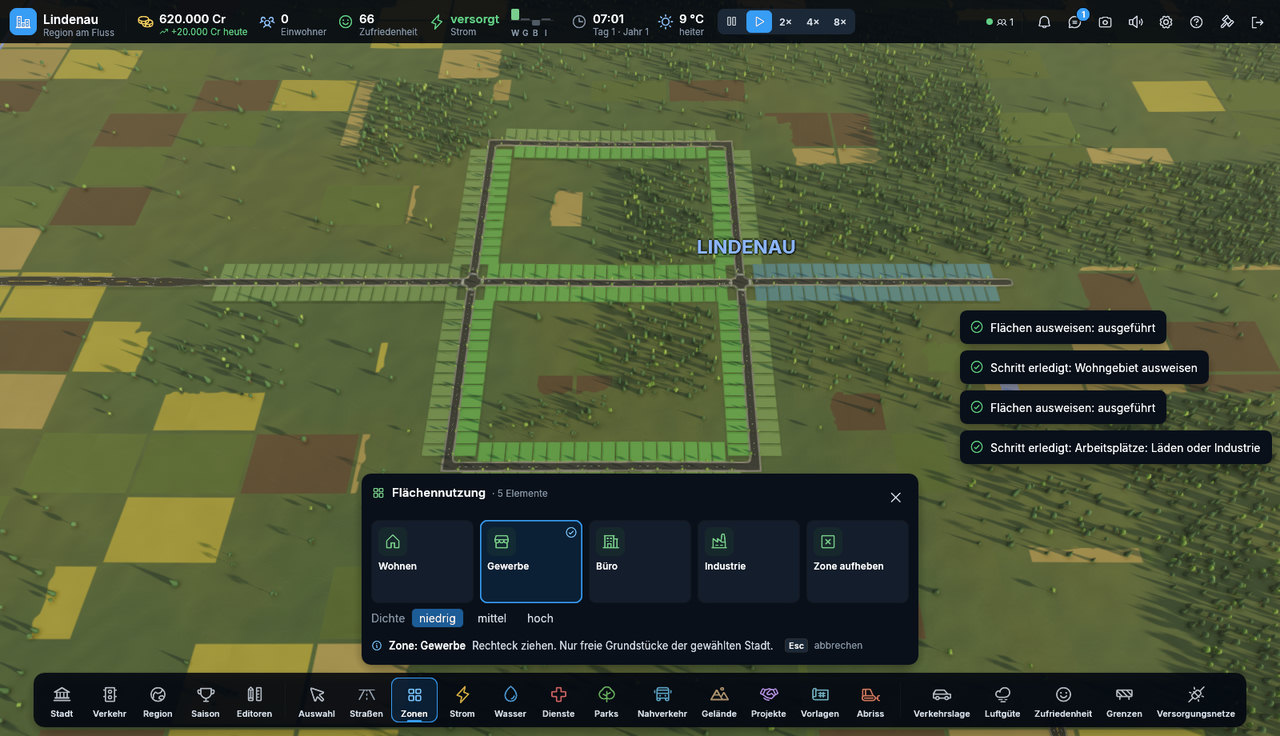Open settings gear in top bar
Image resolution: width=1280 pixels, height=736 pixels.
(x=1166, y=22)
